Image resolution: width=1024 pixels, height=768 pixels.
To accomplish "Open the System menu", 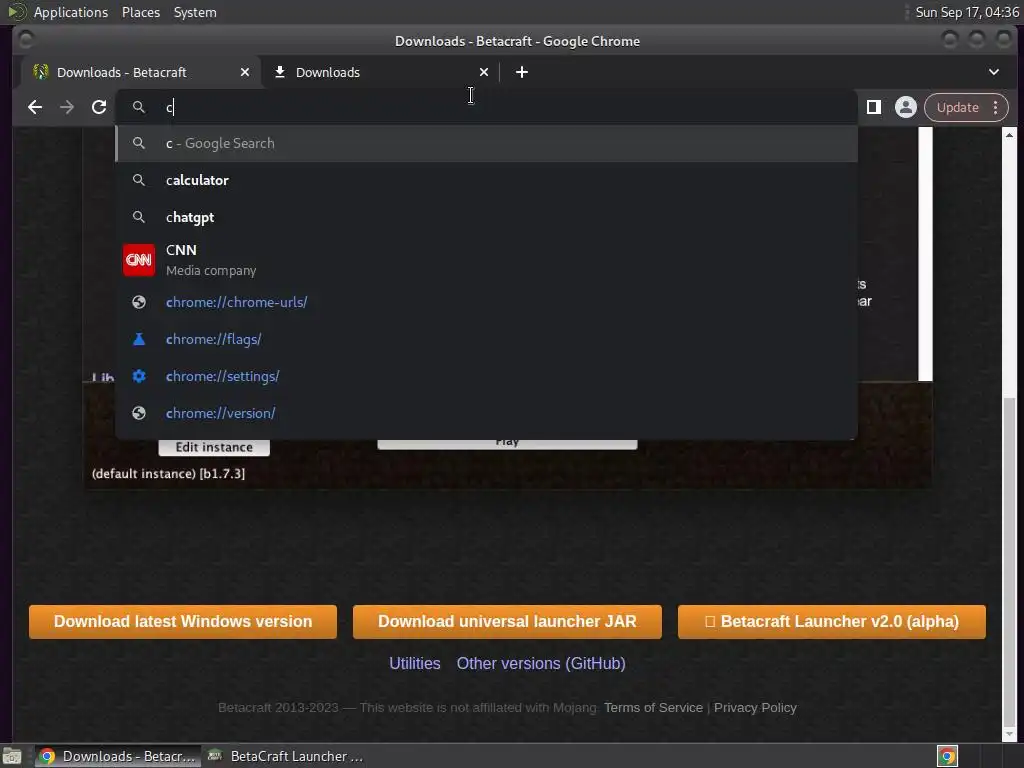I will pos(195,12).
